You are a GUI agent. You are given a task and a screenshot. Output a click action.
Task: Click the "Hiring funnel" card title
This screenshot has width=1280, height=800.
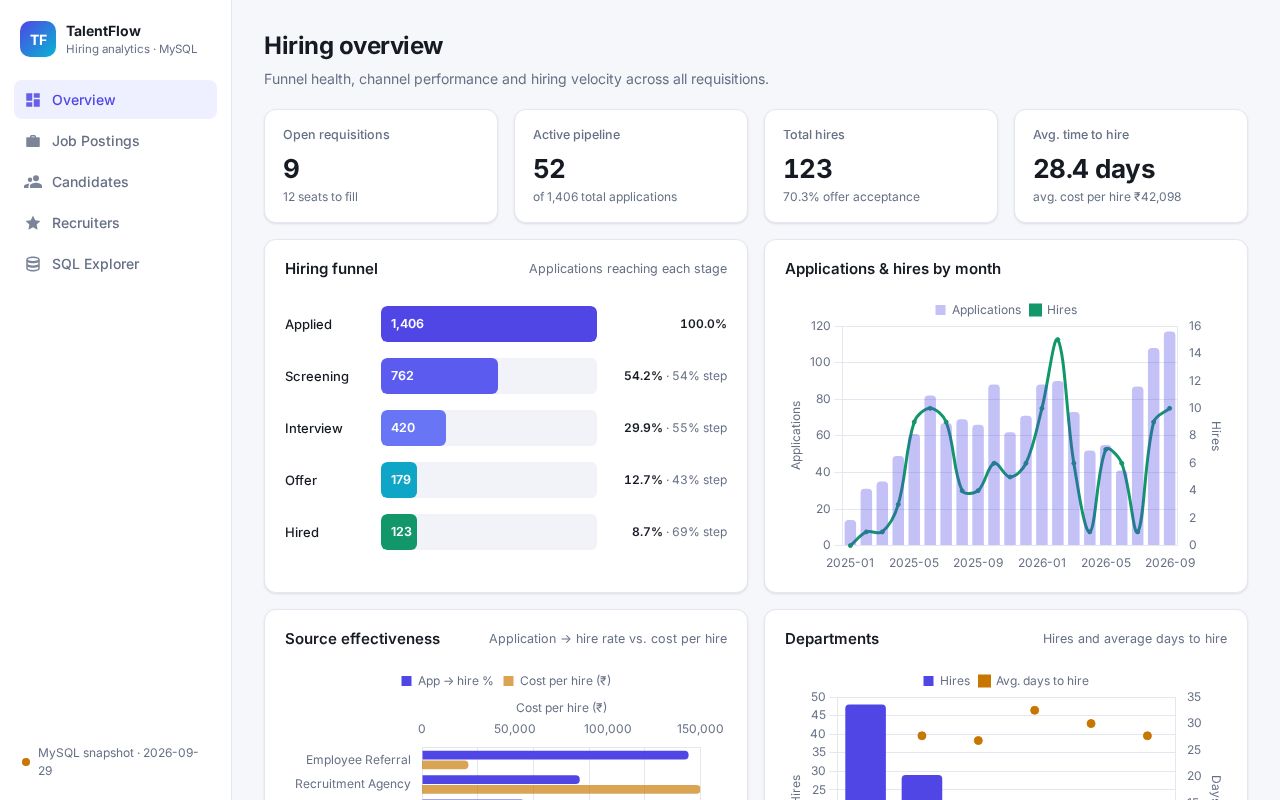click(331, 269)
